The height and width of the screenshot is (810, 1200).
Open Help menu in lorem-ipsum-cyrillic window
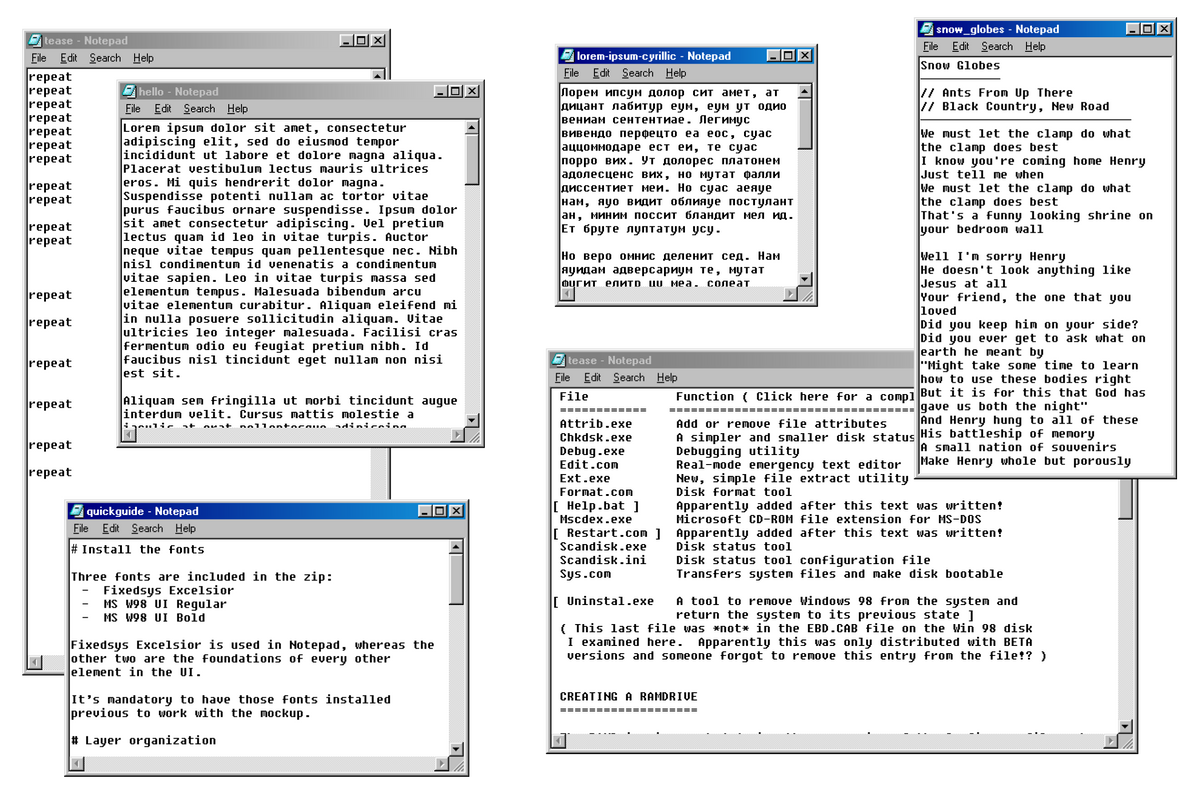pos(676,73)
